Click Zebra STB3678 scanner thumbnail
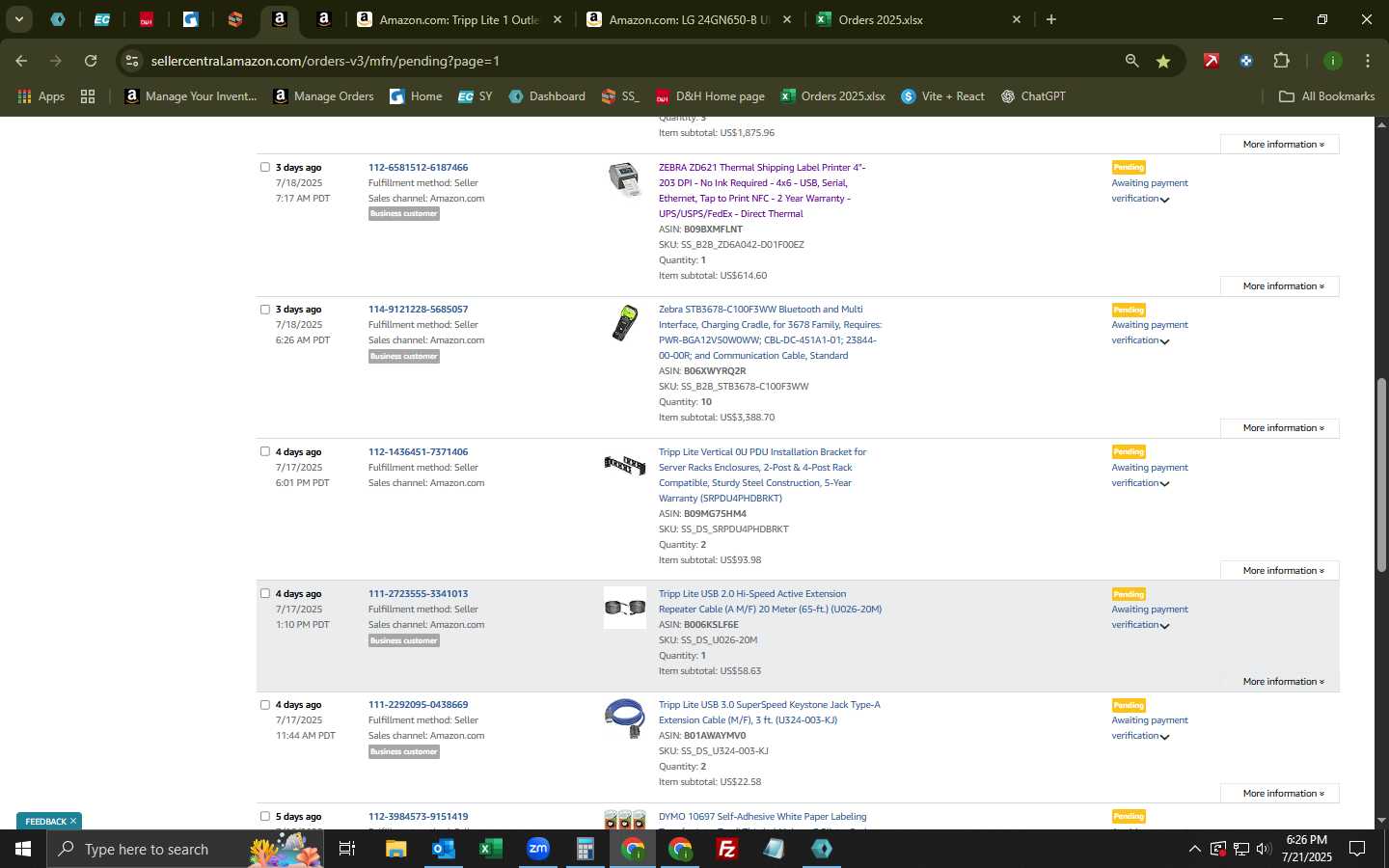 [625, 323]
